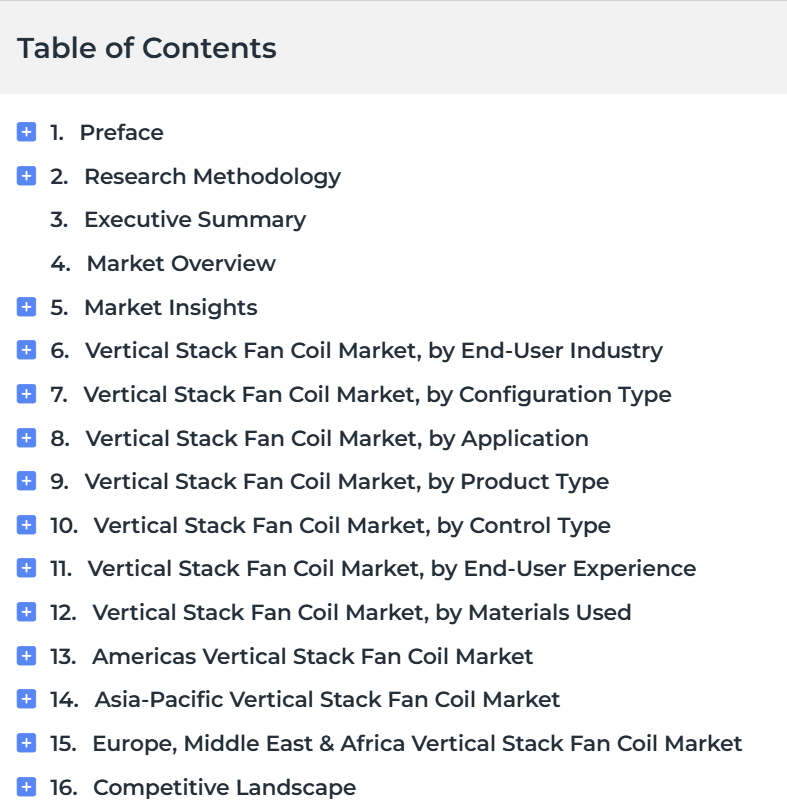Expand the Preface section plus icon
The width and height of the screenshot is (787, 802).
pyautogui.click(x=27, y=132)
